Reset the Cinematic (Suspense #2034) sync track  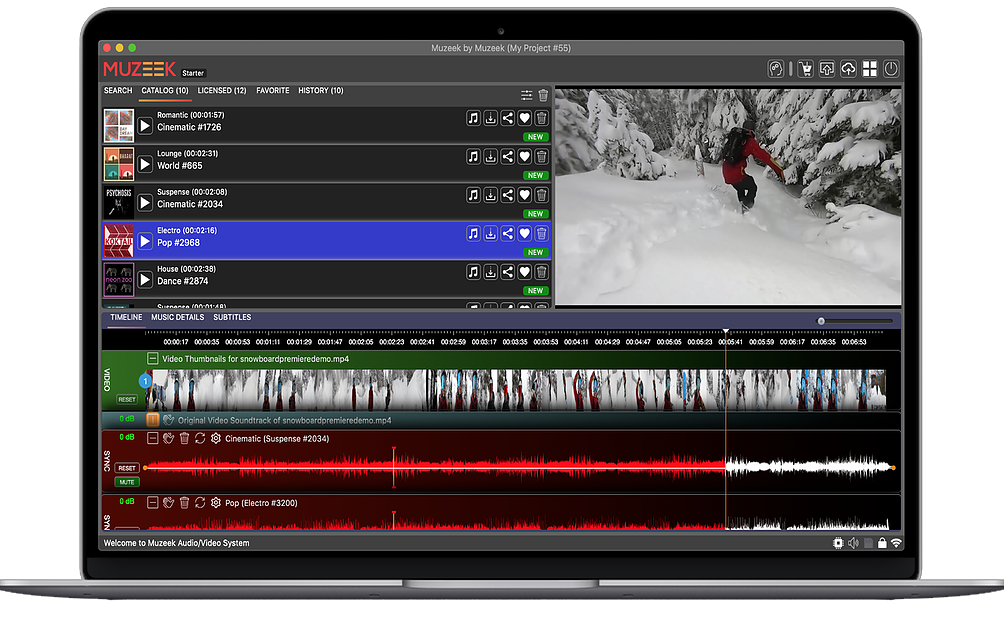[127, 468]
